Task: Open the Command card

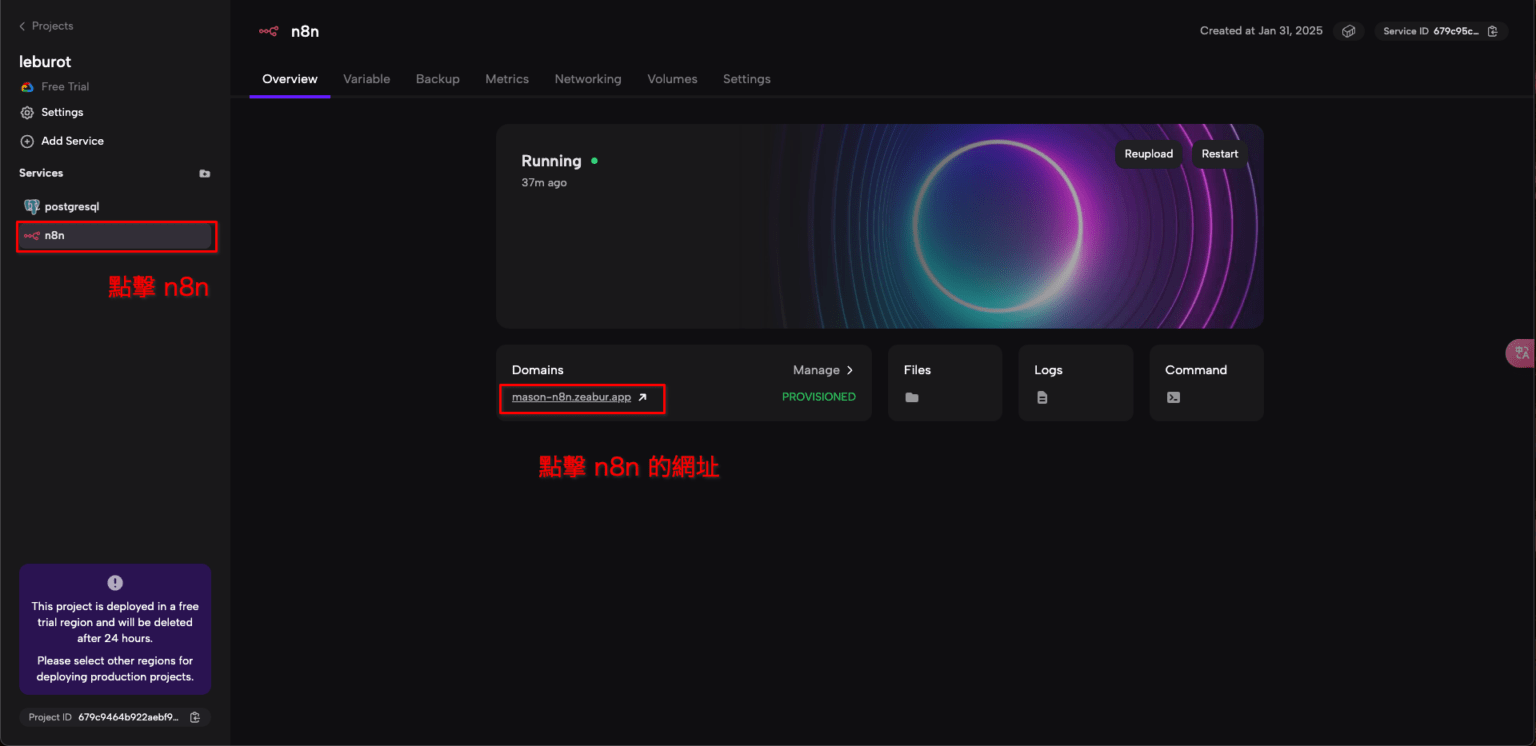Action: point(1207,383)
